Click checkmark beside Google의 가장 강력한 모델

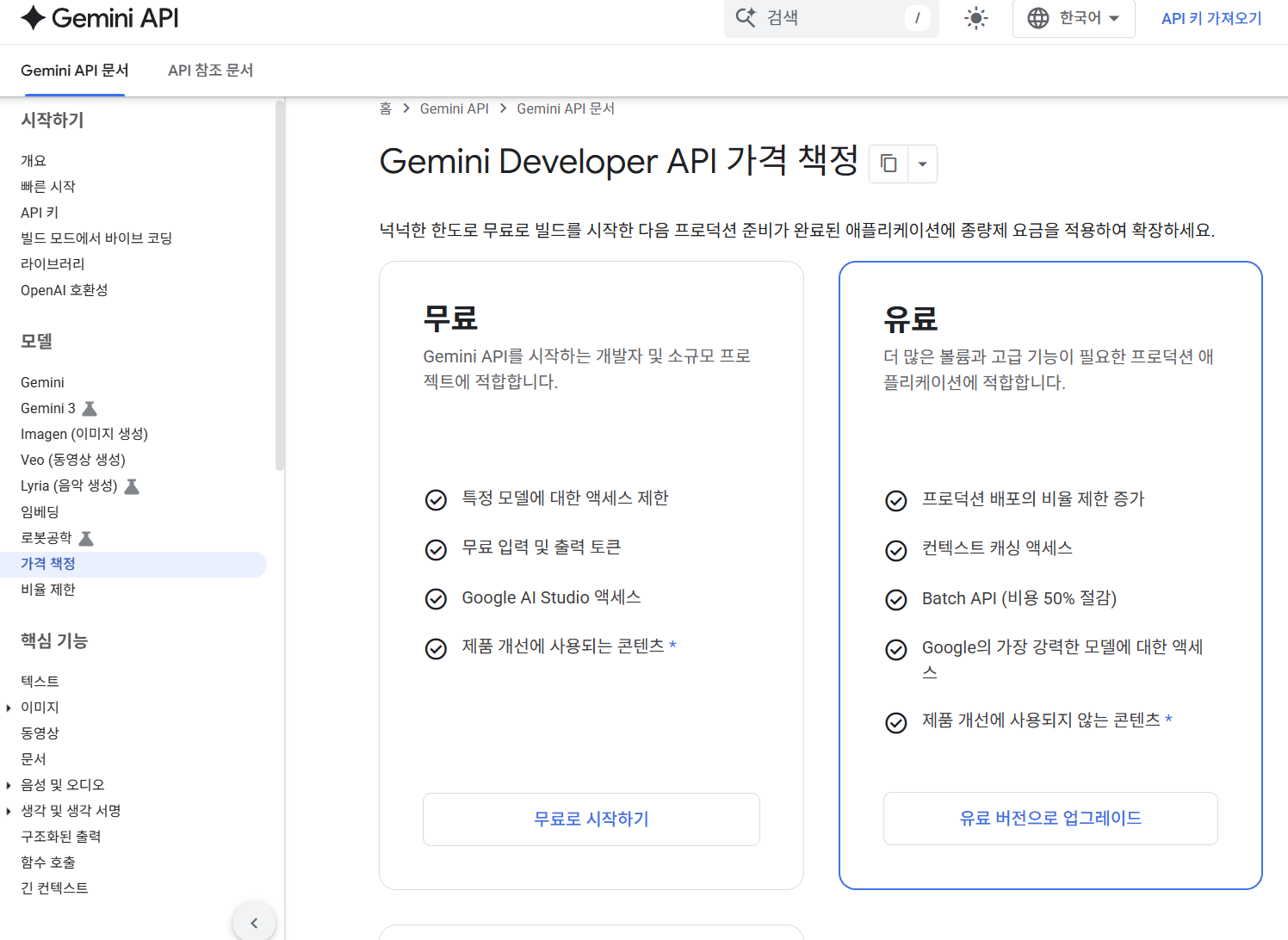(896, 650)
